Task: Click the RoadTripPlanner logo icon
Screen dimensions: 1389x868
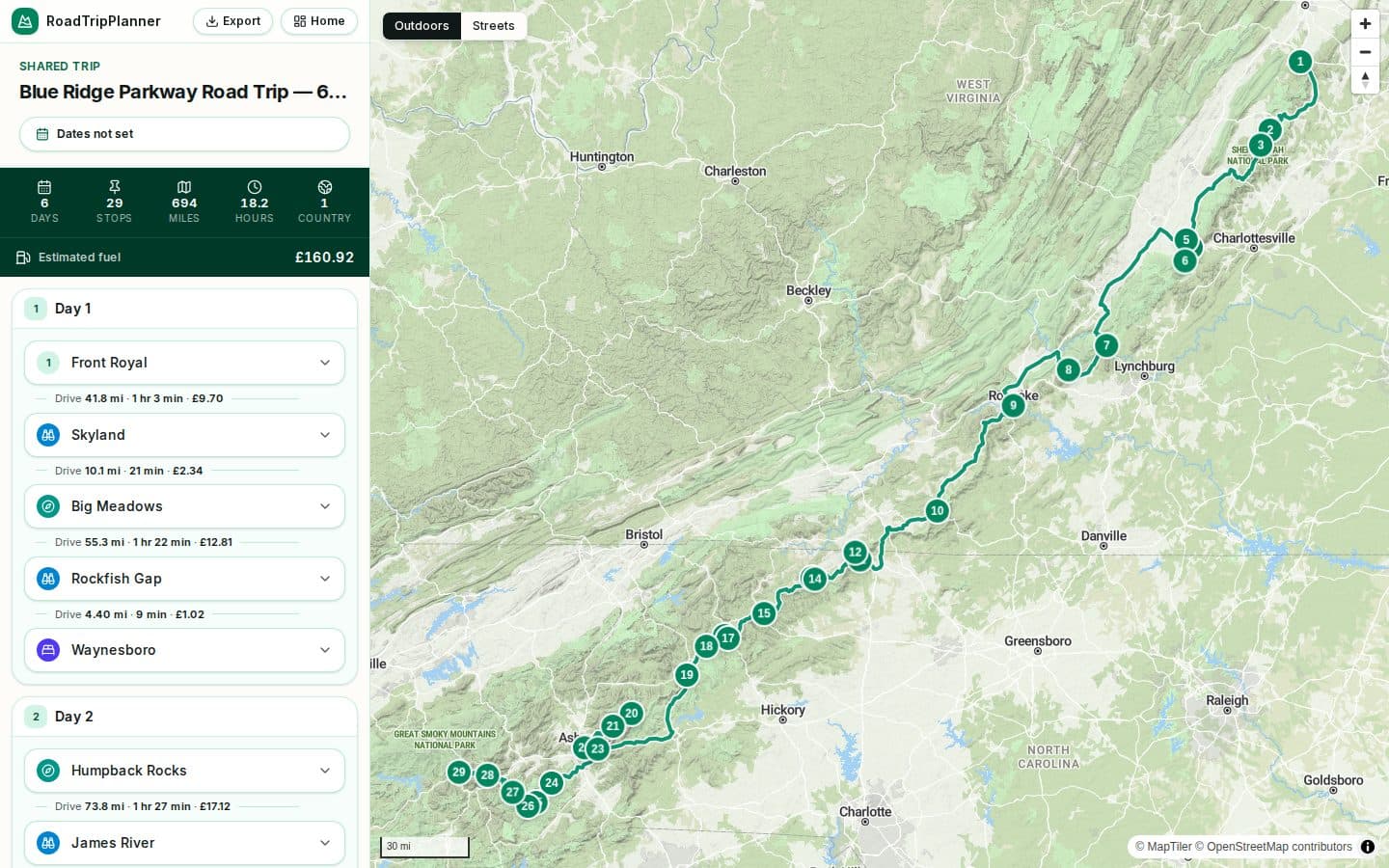Action: (25, 21)
